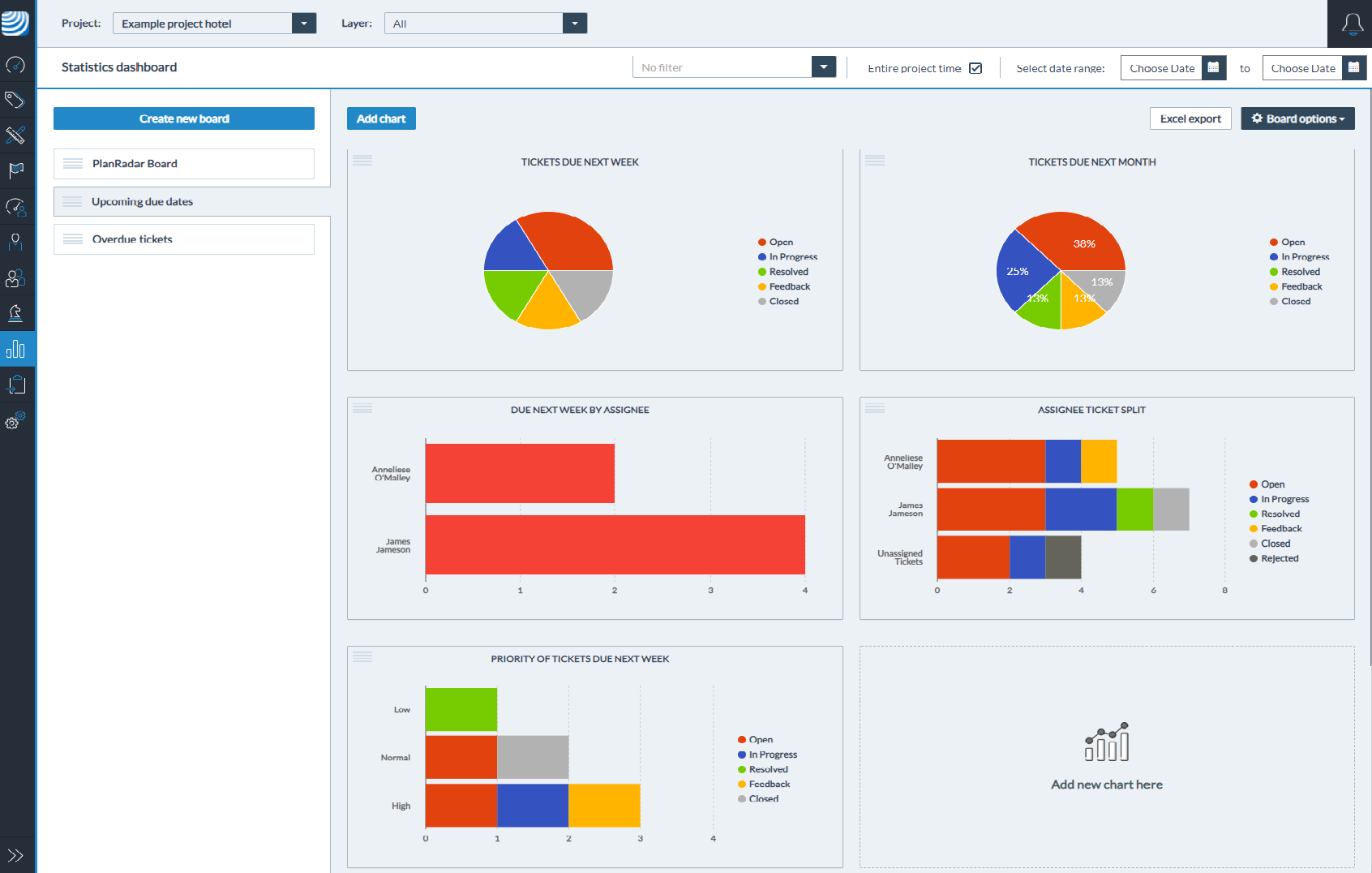Open the Project dropdown
Screen dimensions: 1372x873
click(303, 24)
